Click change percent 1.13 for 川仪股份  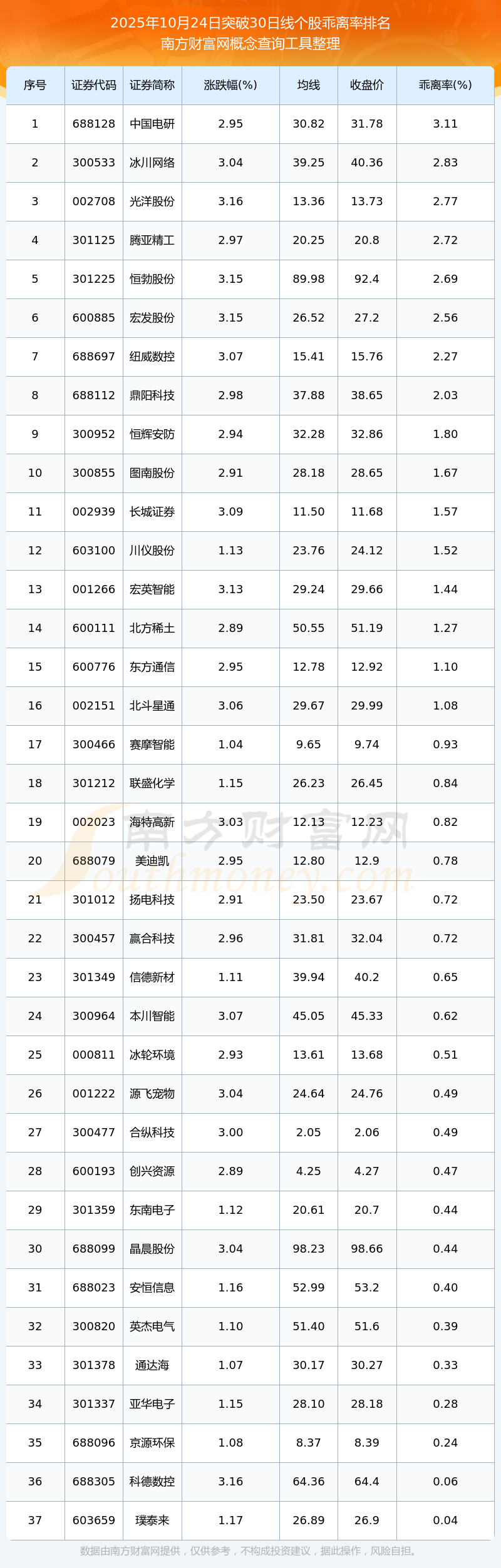230,551
